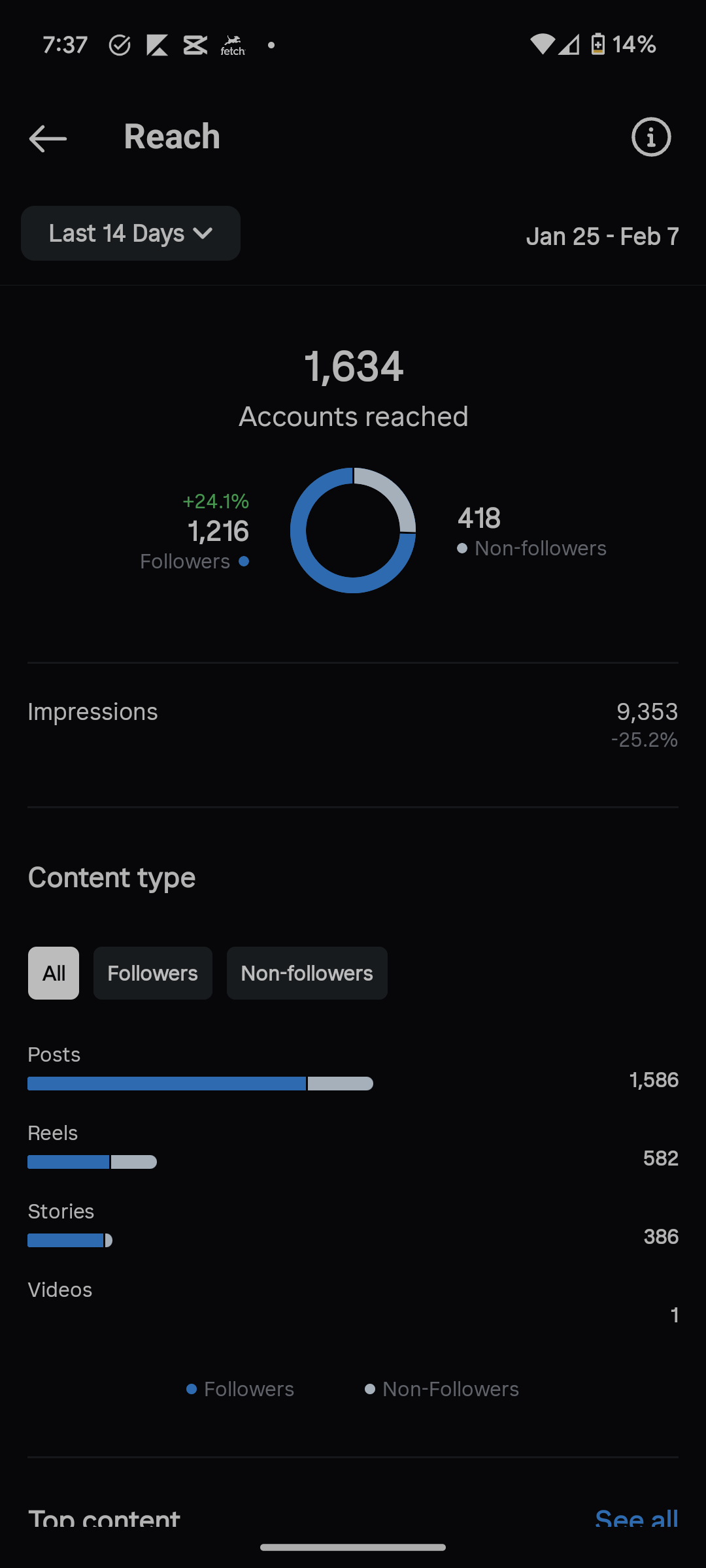Image resolution: width=706 pixels, height=1568 pixels.
Task: Tap the Reels reach bar
Action: (x=92, y=1162)
